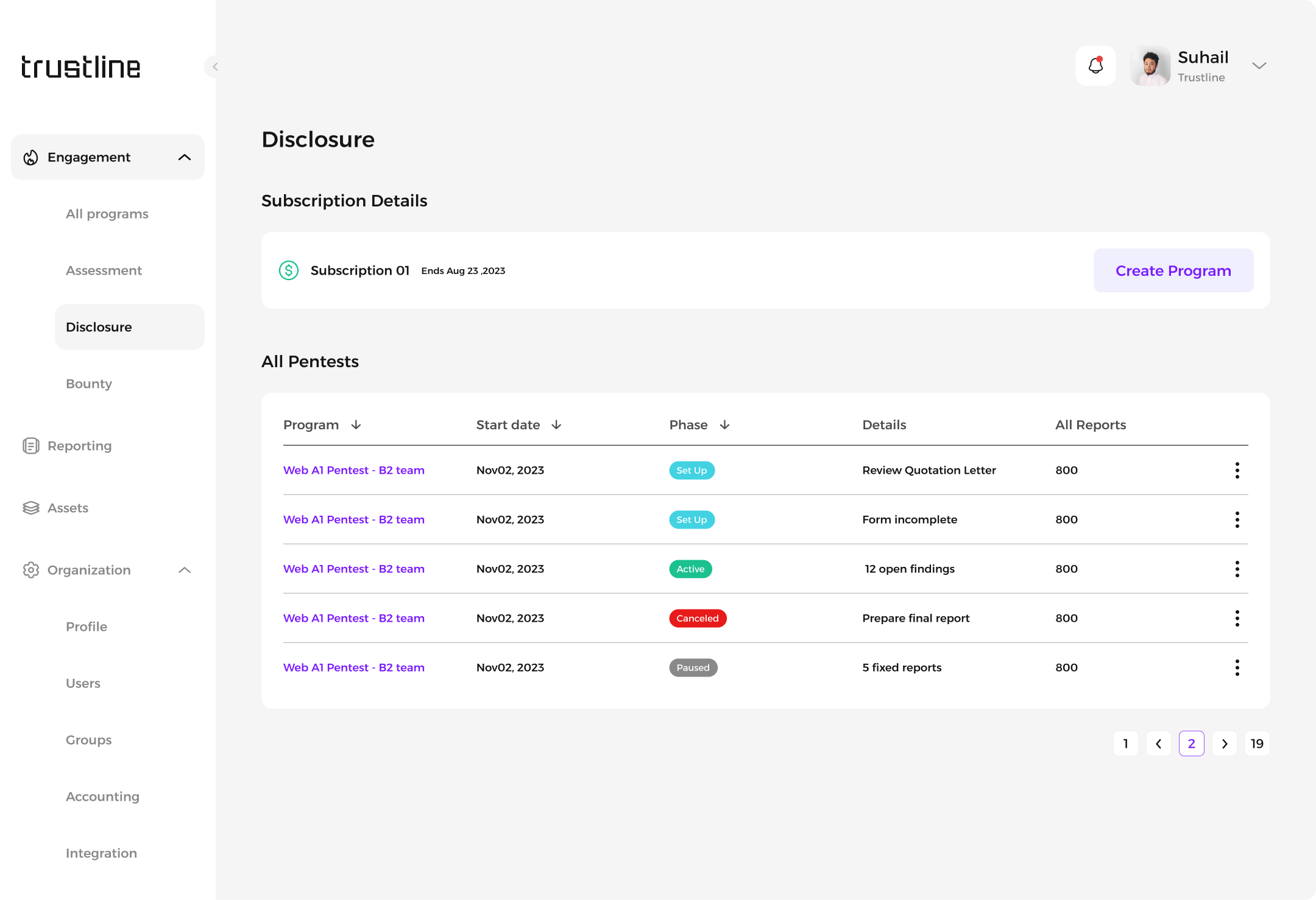Sort table by Start date column
Screen dimensions: 1316x900
tap(556, 425)
